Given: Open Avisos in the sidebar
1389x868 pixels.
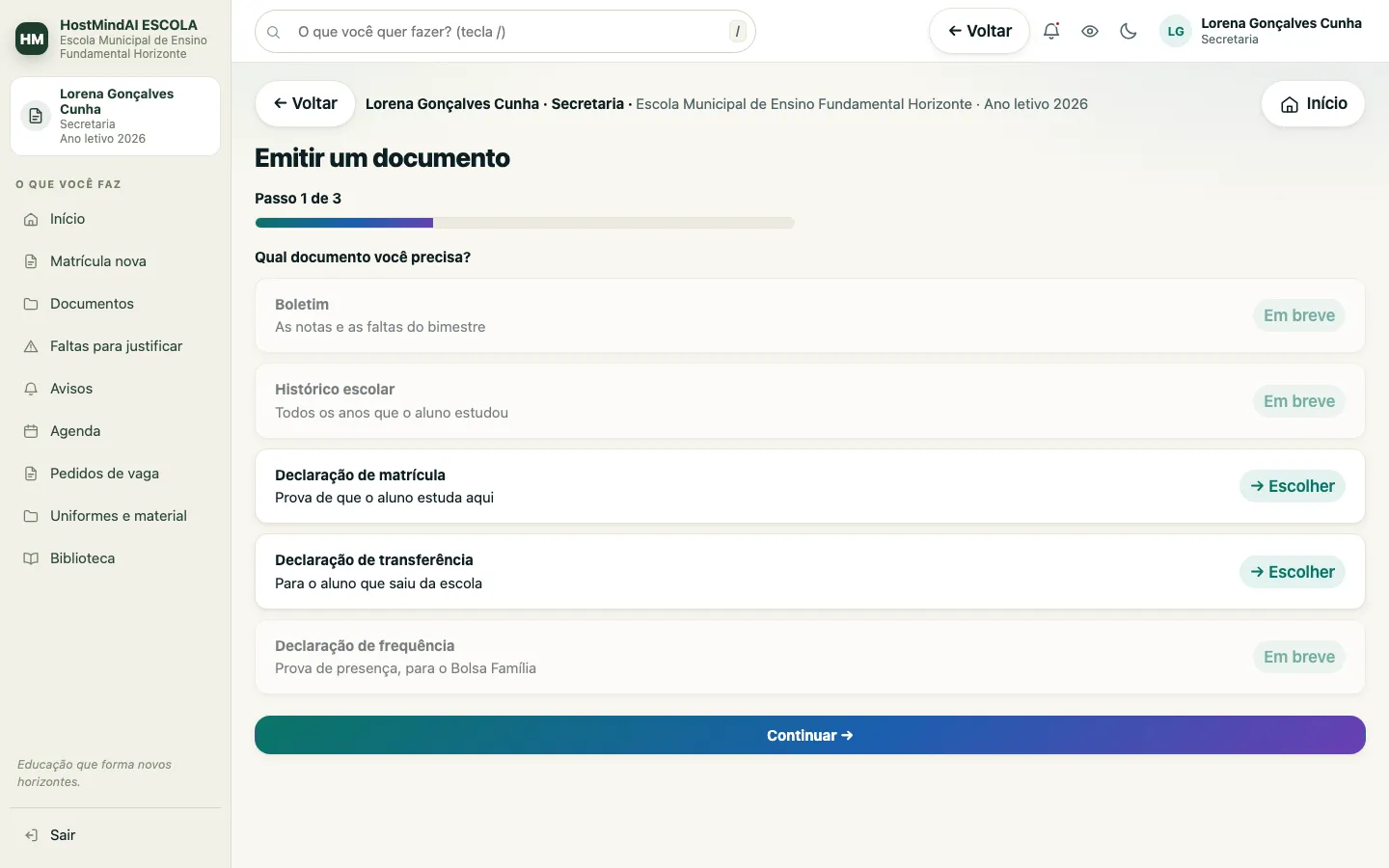Looking at the screenshot, I should point(116,389).
